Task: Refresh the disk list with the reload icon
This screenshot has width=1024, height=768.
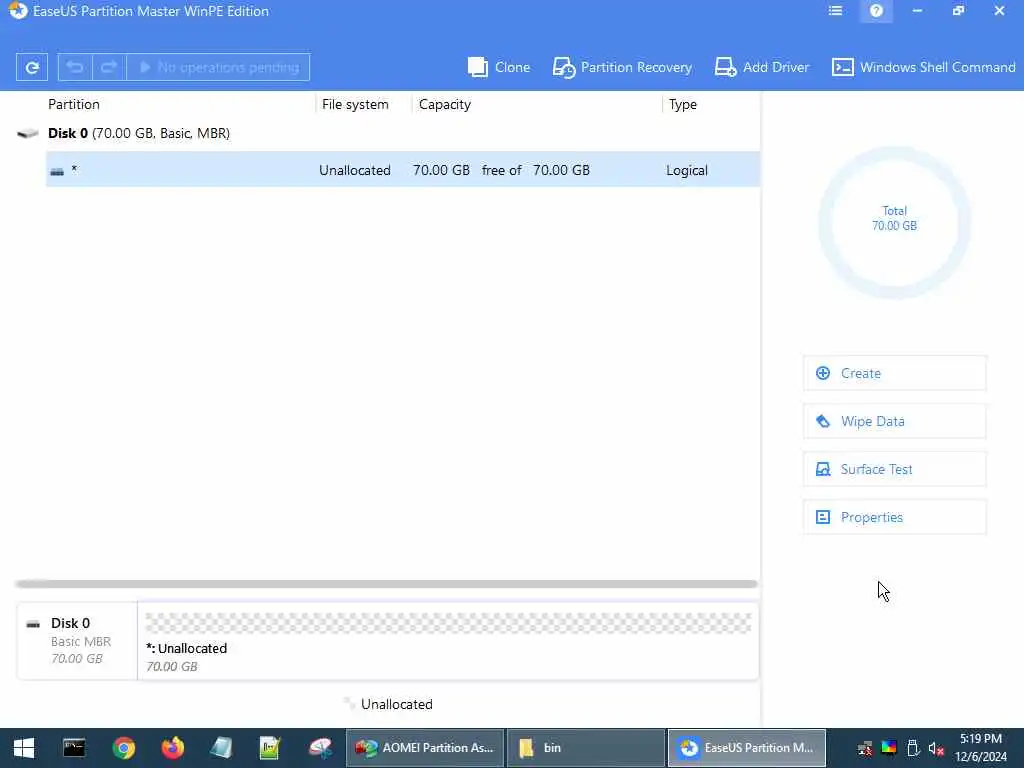Action: pyautogui.click(x=31, y=67)
